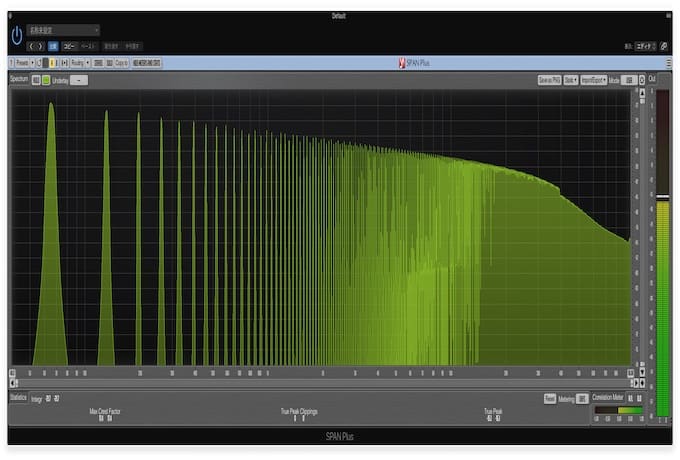The height and width of the screenshot is (460, 680).
Task: Expand the Presets dropdown
Action: click(24, 63)
